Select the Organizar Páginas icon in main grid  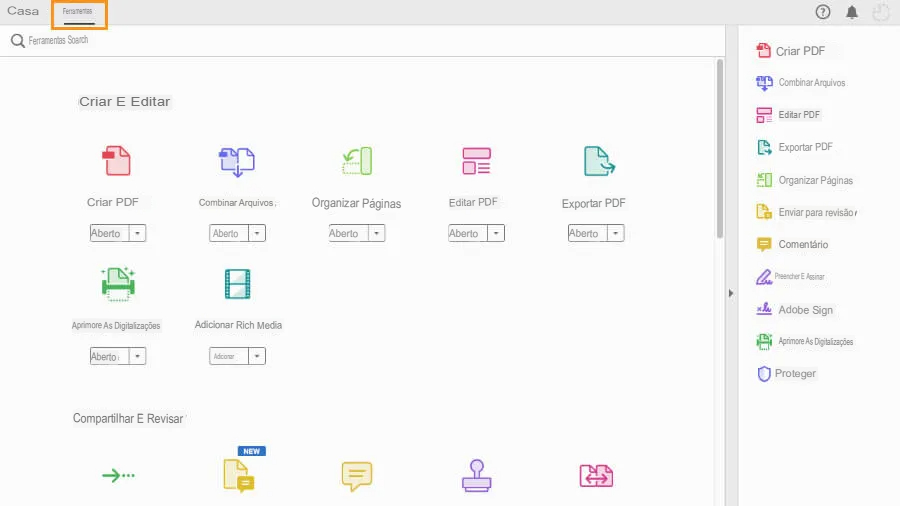tap(357, 161)
